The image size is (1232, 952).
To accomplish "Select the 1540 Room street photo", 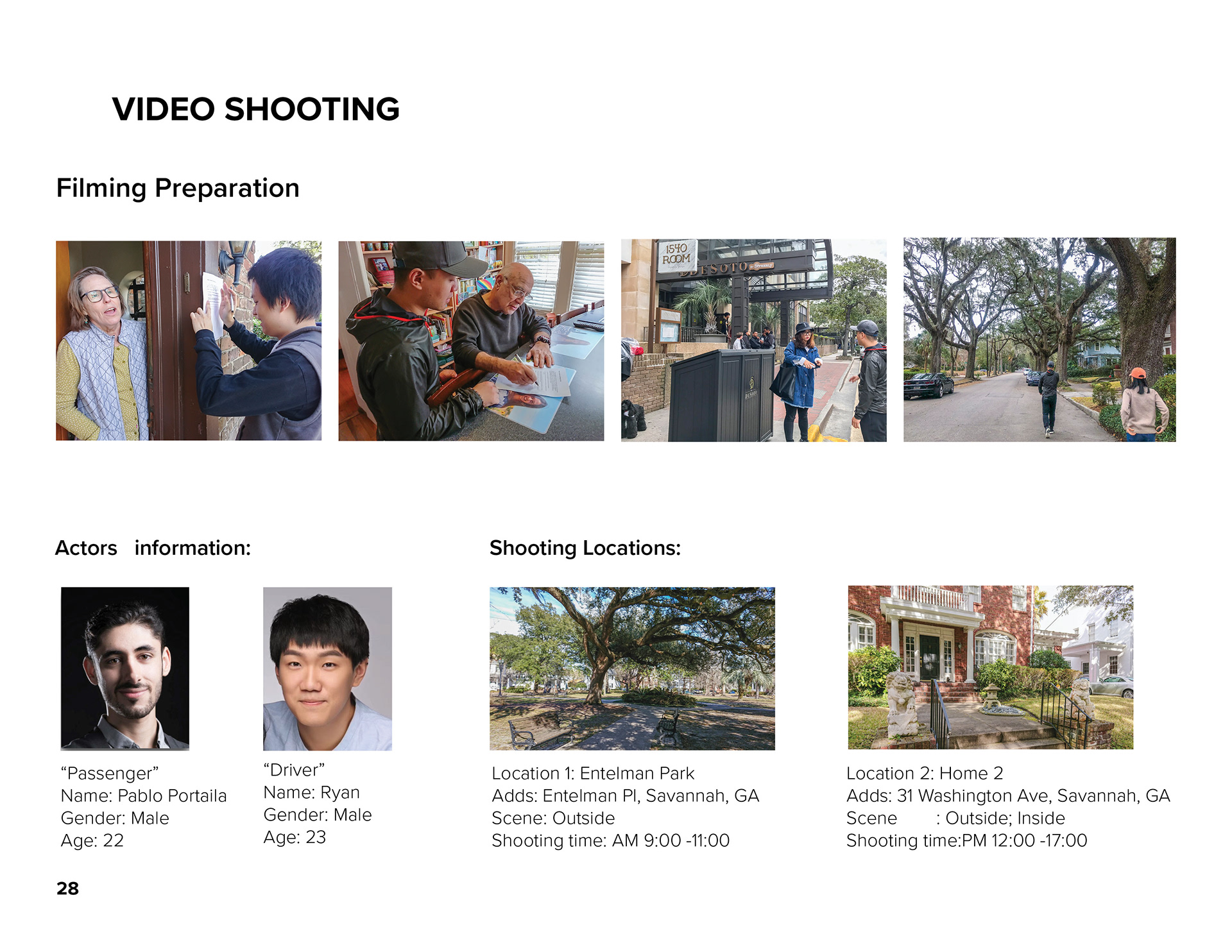I will click(753, 341).
